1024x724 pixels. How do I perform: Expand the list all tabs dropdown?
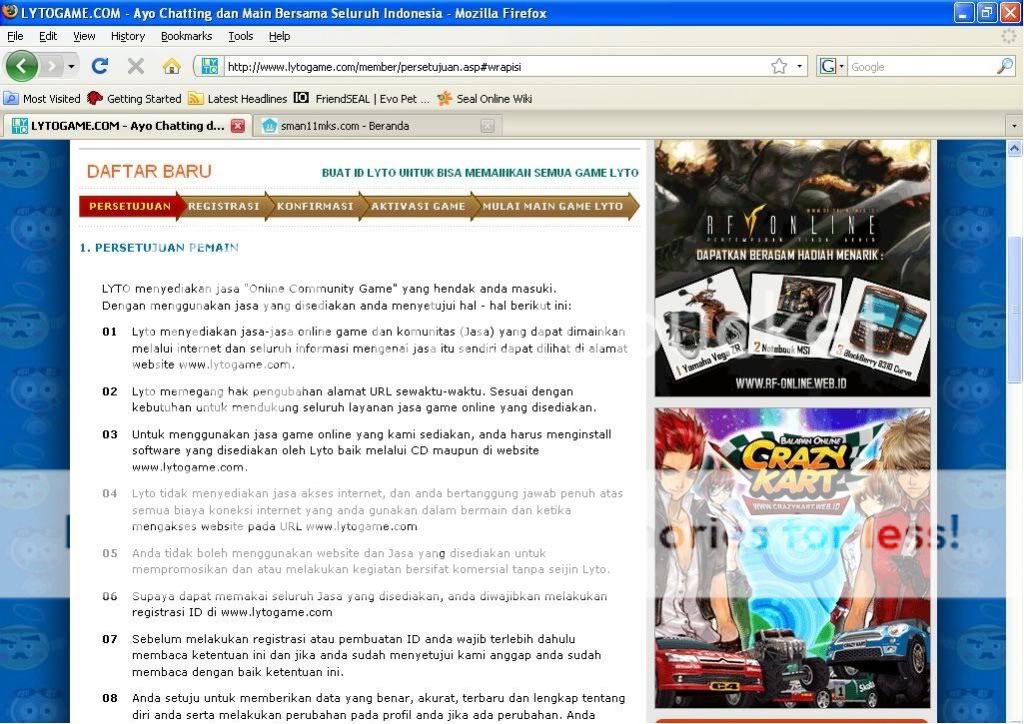click(x=1014, y=126)
